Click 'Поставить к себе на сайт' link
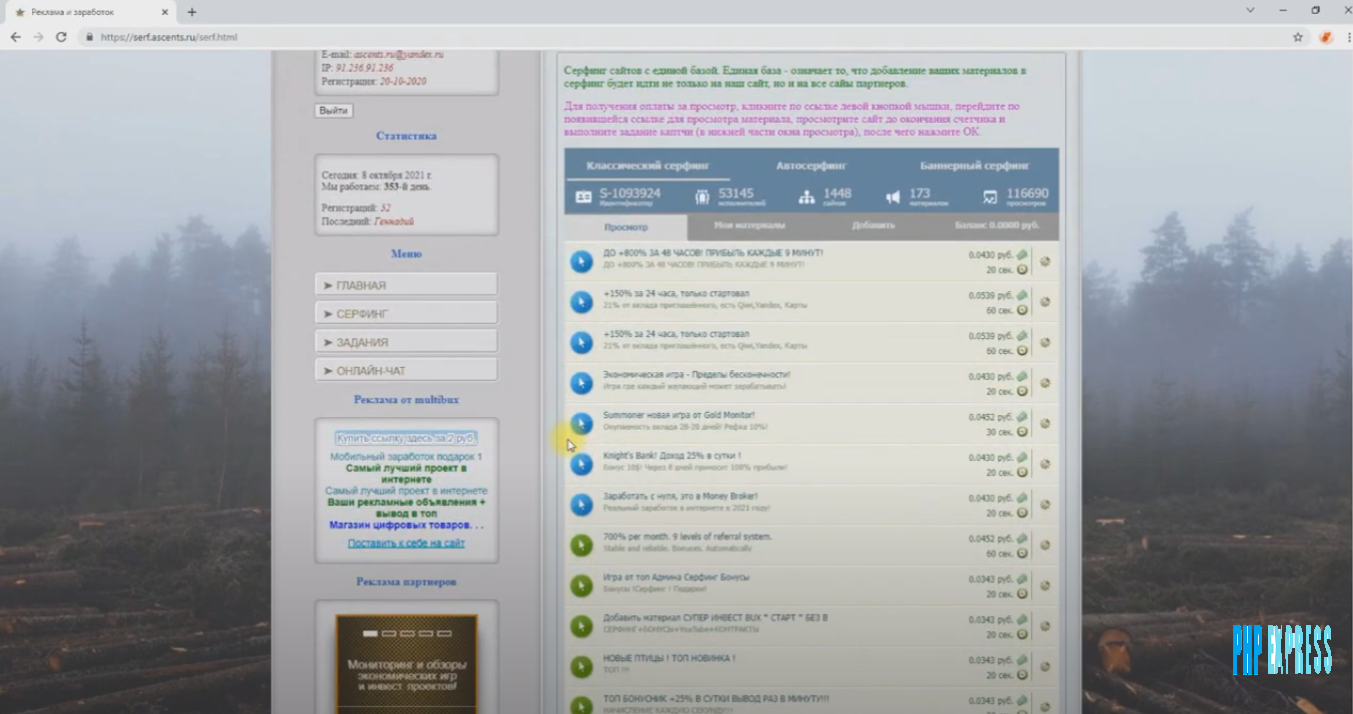 (406, 543)
